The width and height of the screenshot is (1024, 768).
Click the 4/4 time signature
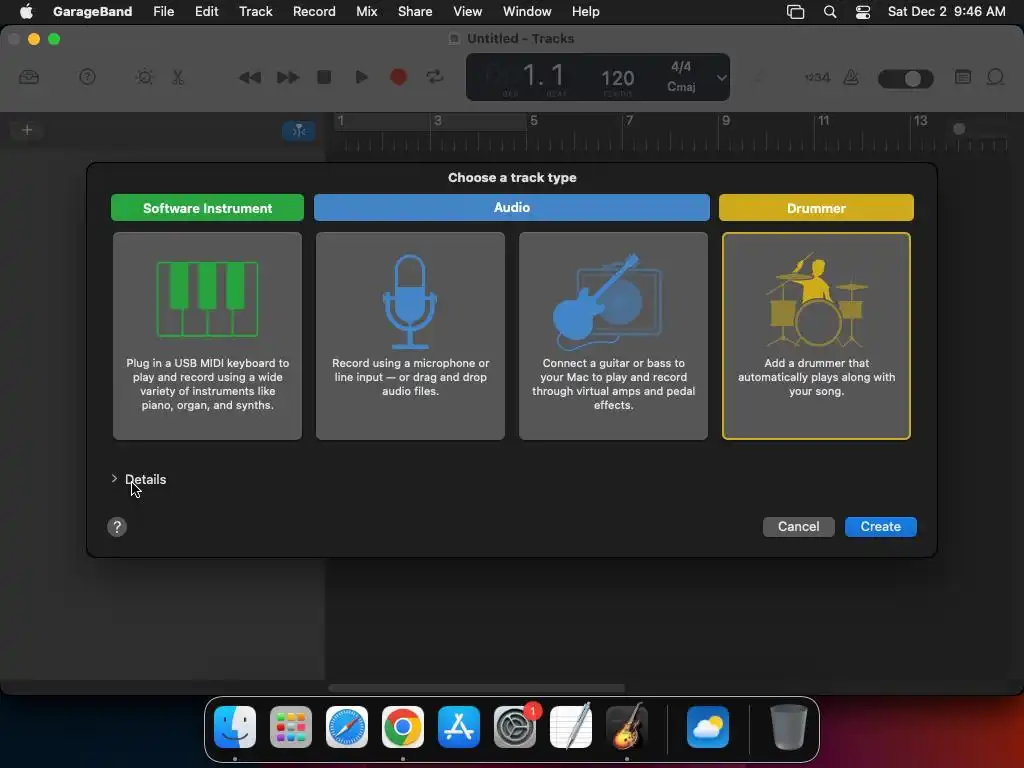681,67
